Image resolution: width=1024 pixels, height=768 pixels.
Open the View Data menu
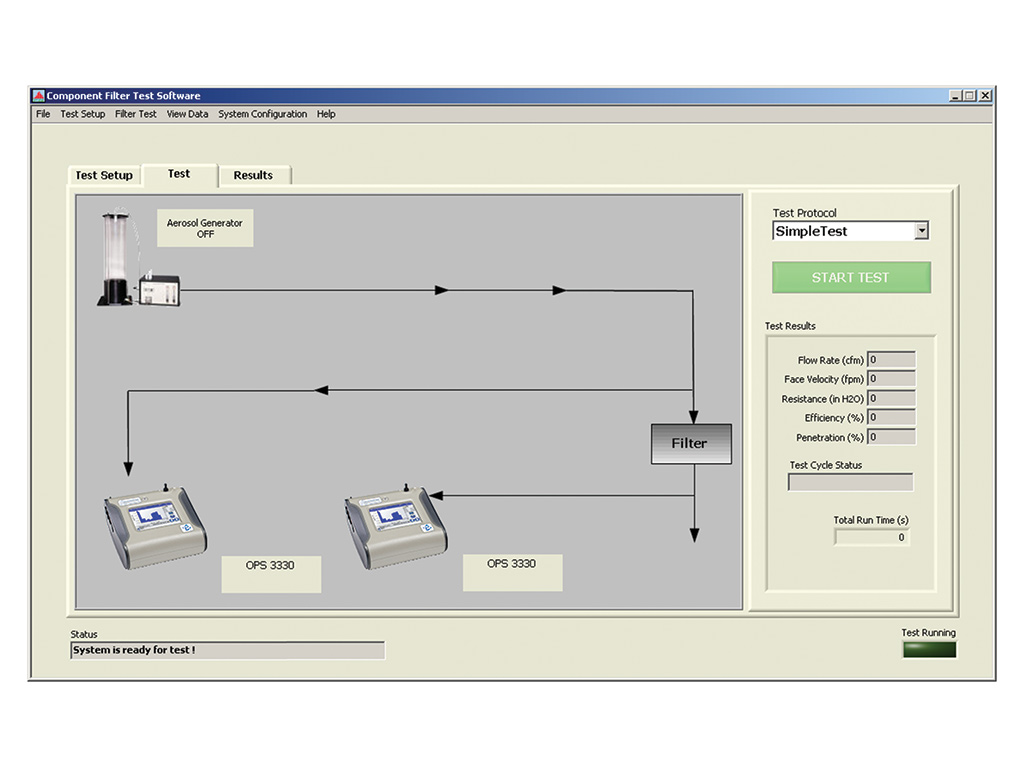tap(187, 114)
